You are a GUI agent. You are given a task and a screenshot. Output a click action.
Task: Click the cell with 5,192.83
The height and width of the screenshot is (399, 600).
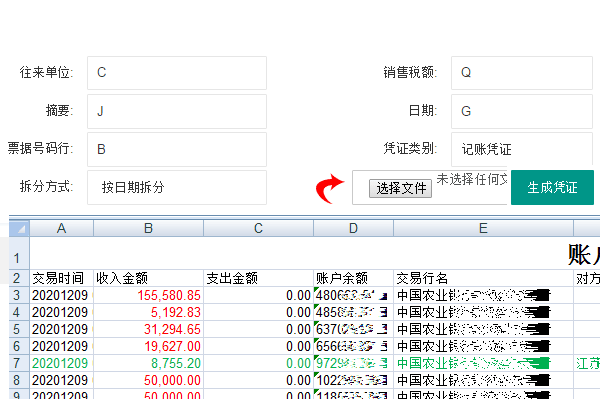click(148, 312)
